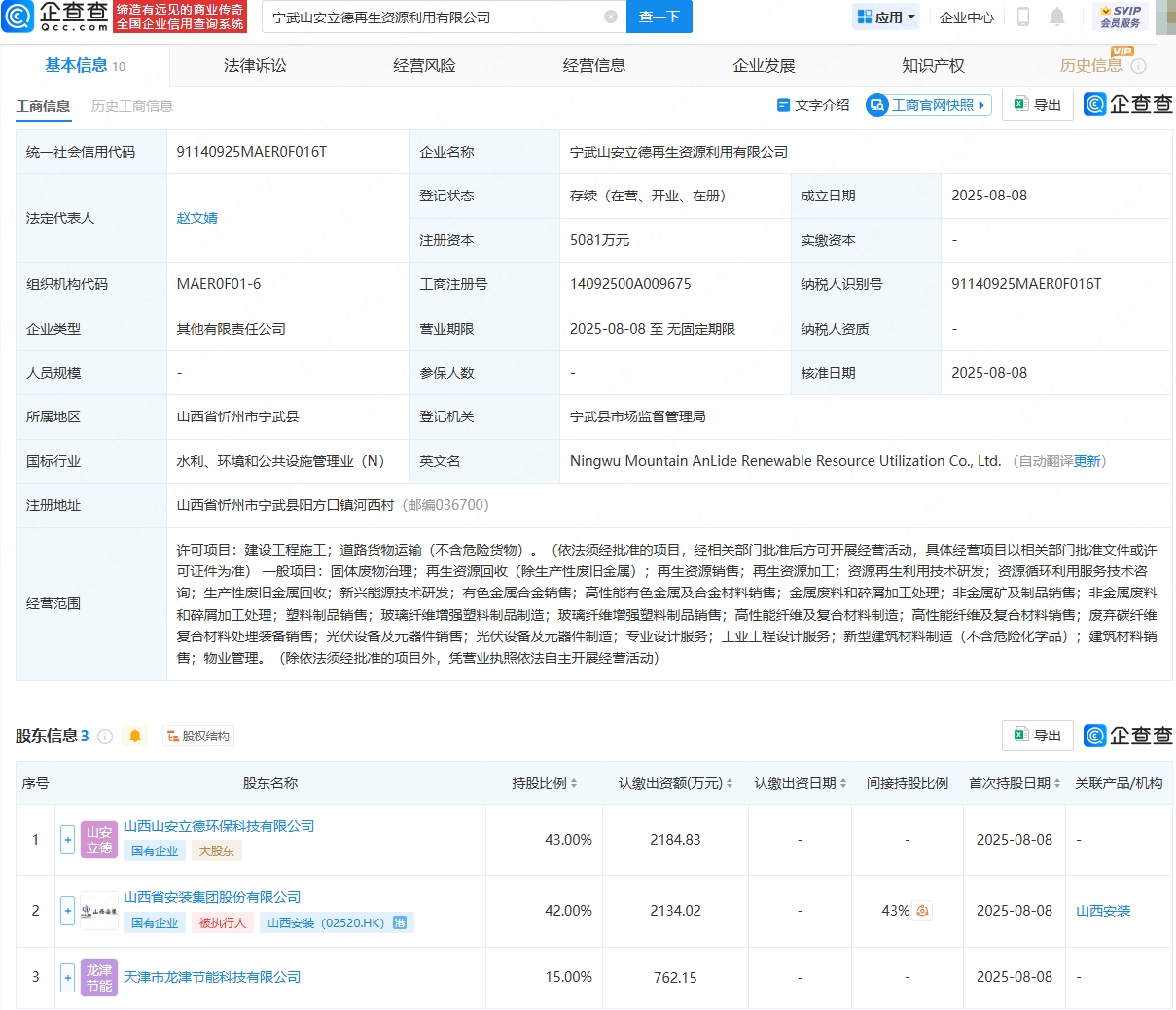
Task: Click the registered capital 5081万元
Action: point(599,240)
